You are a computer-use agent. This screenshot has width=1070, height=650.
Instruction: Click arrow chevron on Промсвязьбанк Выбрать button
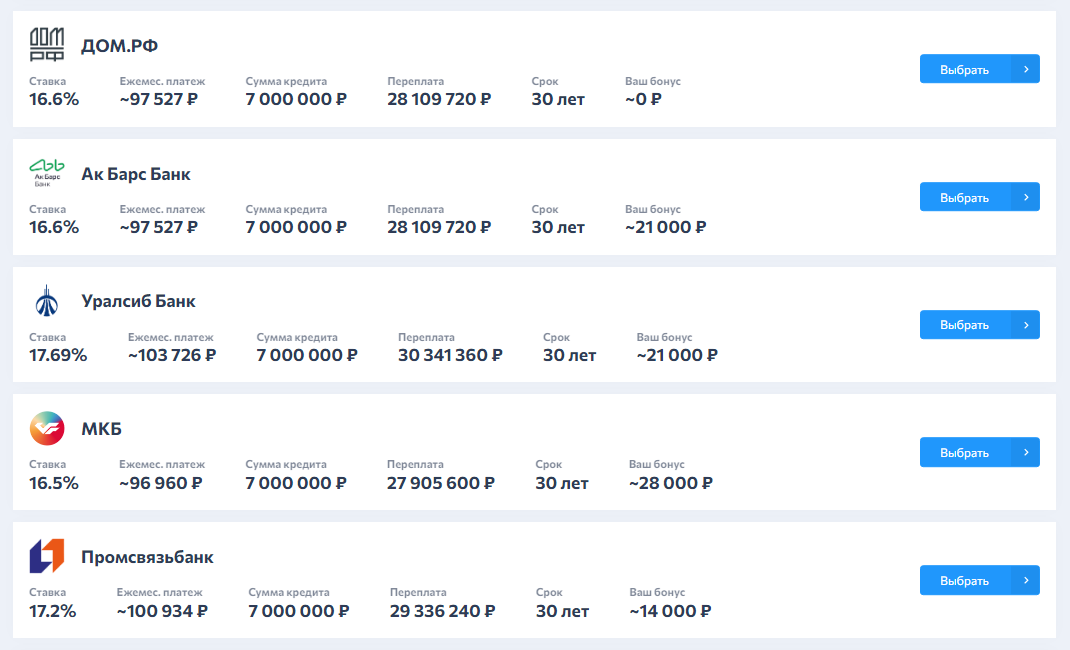[x=1026, y=580]
